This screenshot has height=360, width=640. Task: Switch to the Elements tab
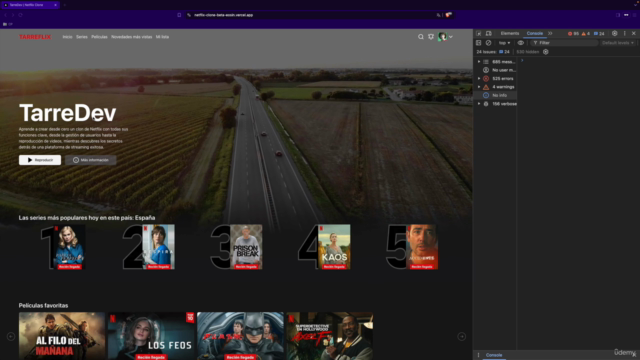pos(510,33)
